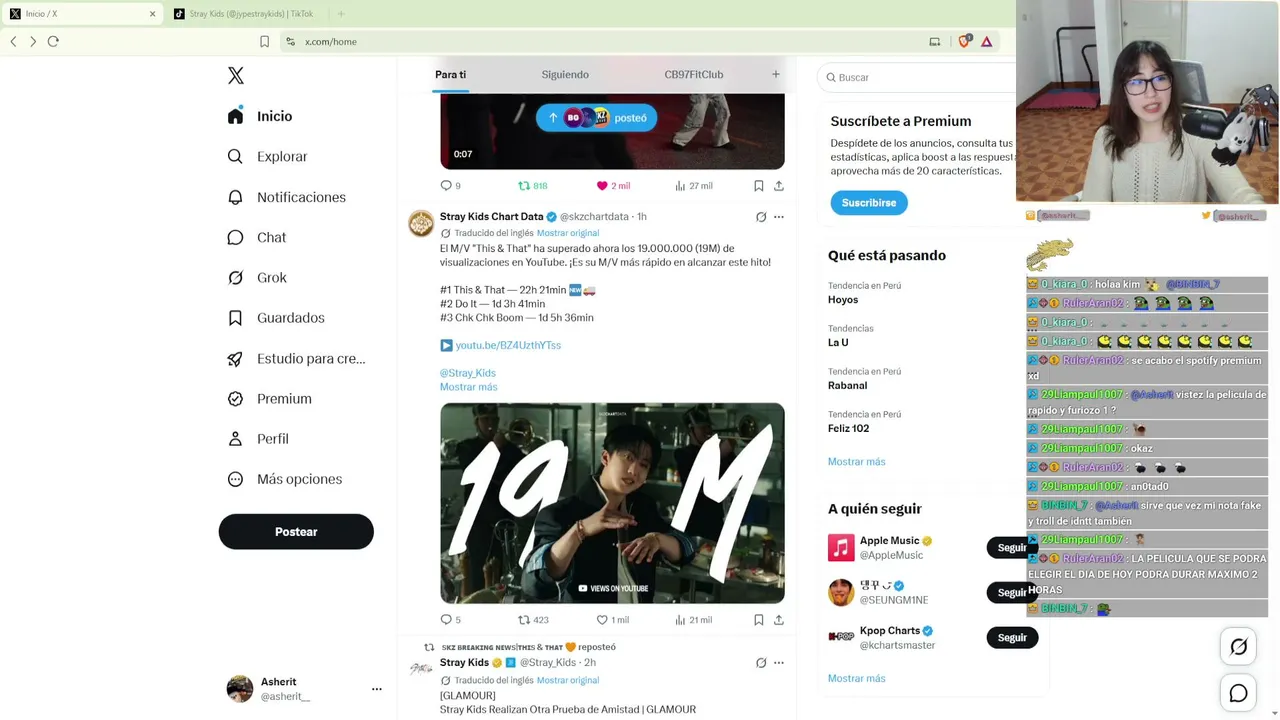Open Grok from the sidebar menu
Screen dimensions: 1280x720
[x=256, y=277]
